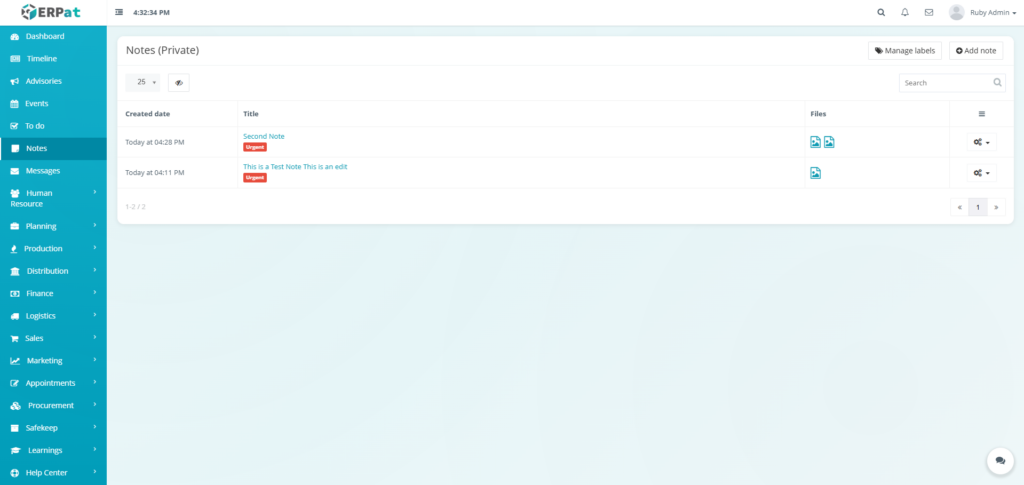
Task: Open the chat bubble icon at bottom right
Action: tap(999, 460)
